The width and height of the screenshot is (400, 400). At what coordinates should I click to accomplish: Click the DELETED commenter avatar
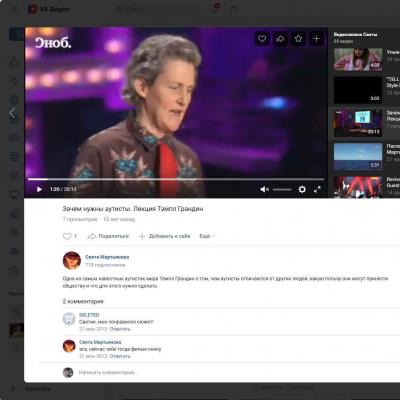pyautogui.click(x=69, y=319)
